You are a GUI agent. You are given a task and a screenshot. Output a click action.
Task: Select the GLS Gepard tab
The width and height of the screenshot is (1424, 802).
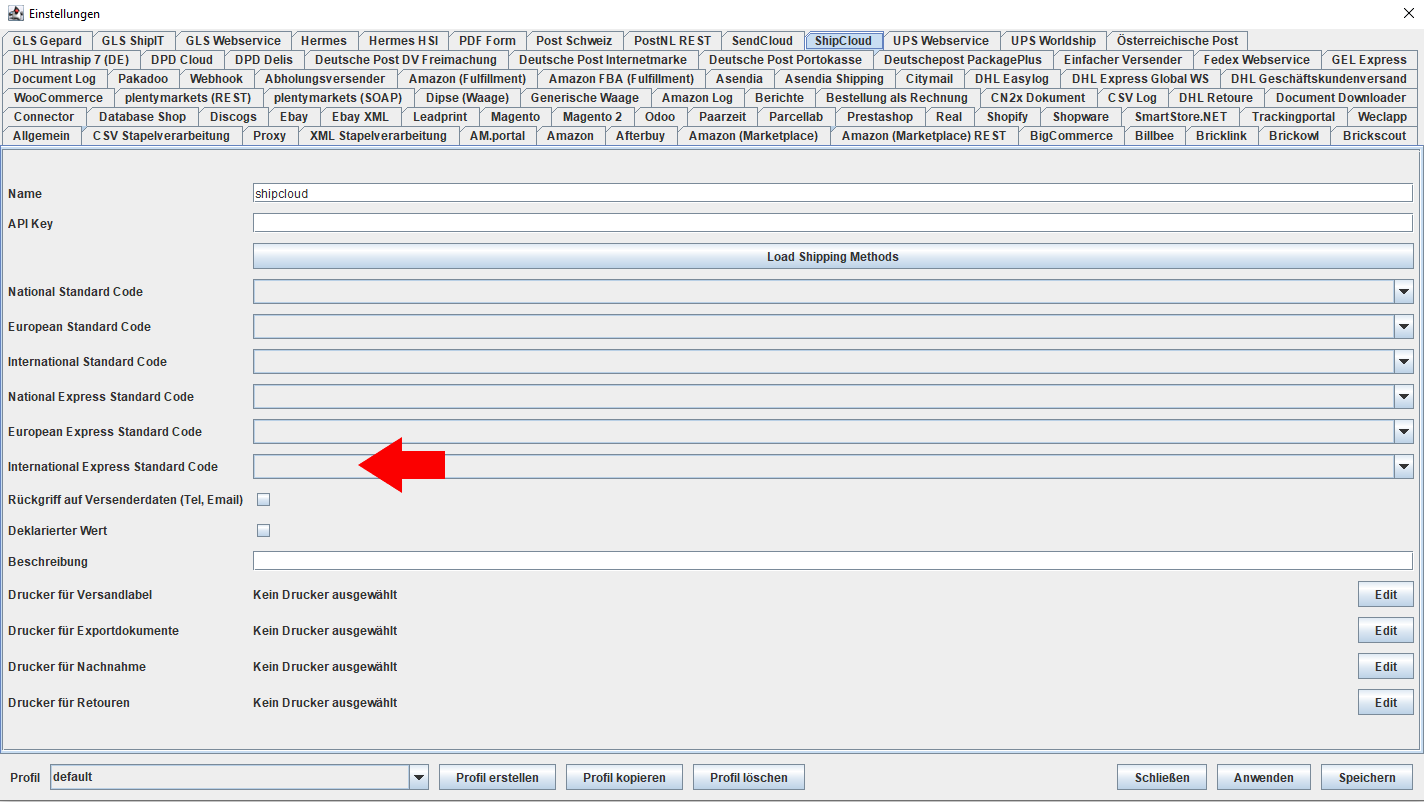point(48,41)
